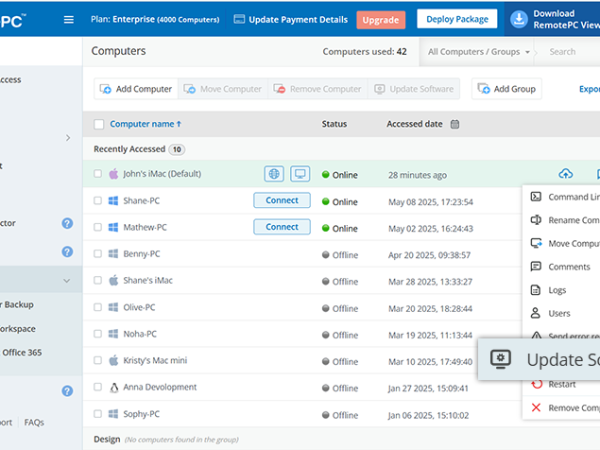Click the red X Remove Computer icon
The height and width of the screenshot is (450, 600).
click(x=536, y=408)
